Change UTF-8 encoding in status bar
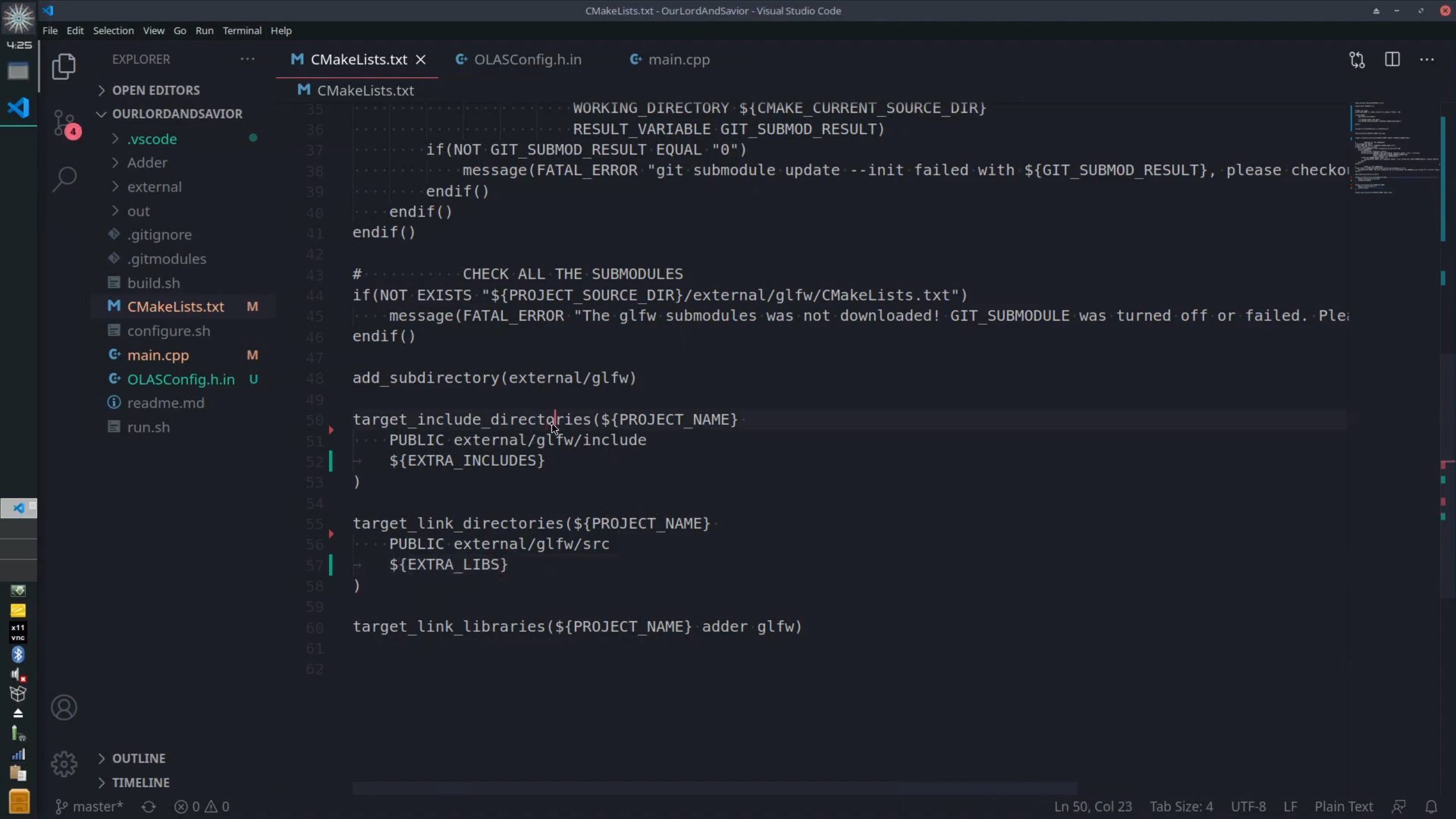The width and height of the screenshot is (1456, 819). pos(1248,806)
